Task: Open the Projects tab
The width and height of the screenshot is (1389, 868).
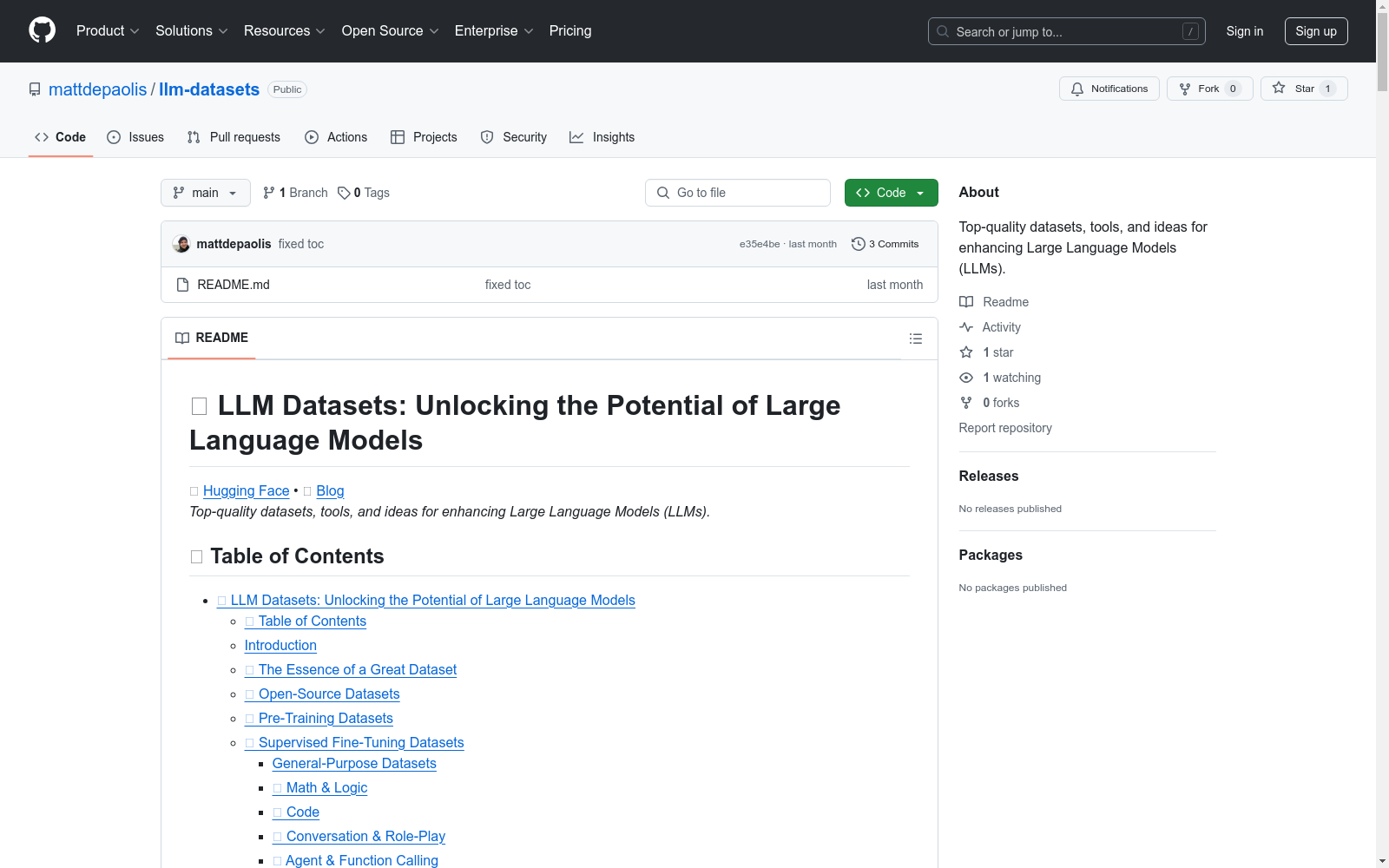Action: click(424, 137)
